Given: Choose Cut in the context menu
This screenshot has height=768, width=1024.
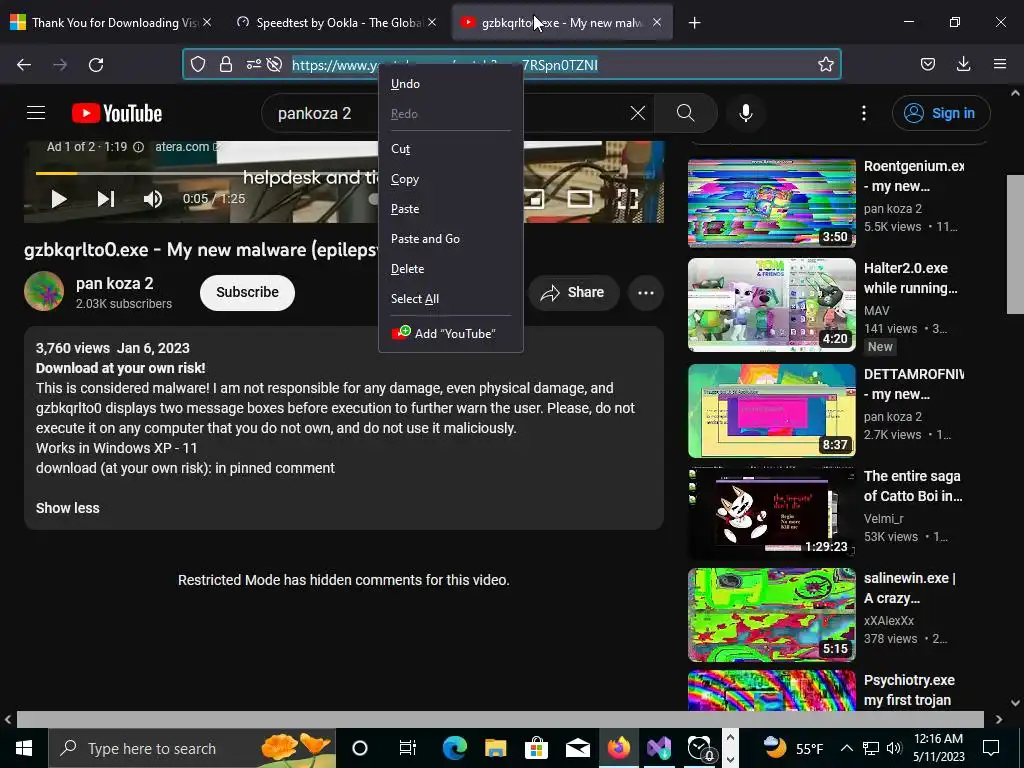Looking at the screenshot, I should 451,149.
